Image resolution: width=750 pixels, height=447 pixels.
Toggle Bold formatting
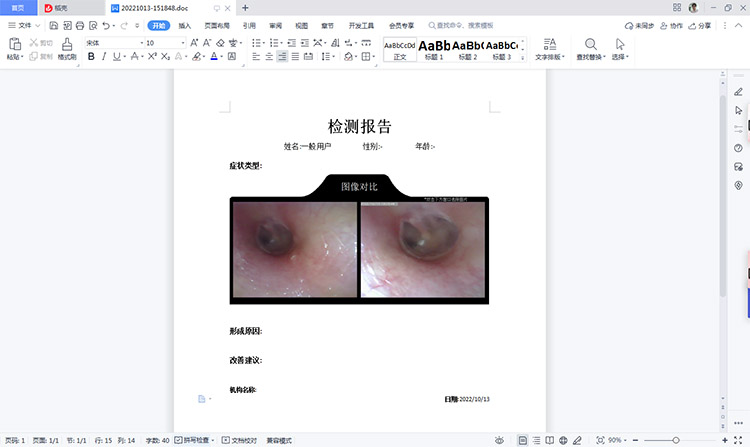point(91,56)
